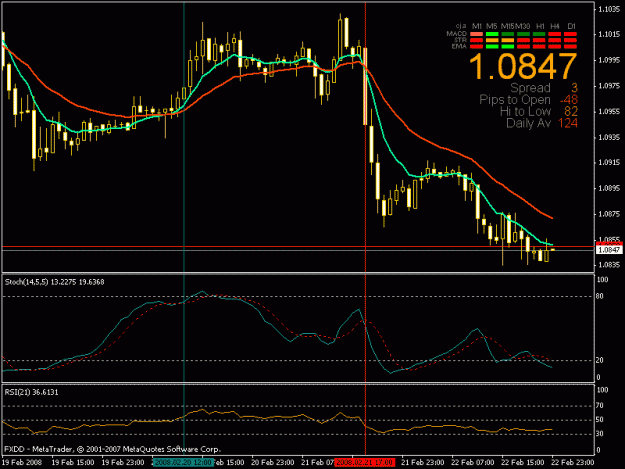This screenshot has height=469, width=625.
Task: Click the 1.1035 price axis label
Action: (x=609, y=9)
